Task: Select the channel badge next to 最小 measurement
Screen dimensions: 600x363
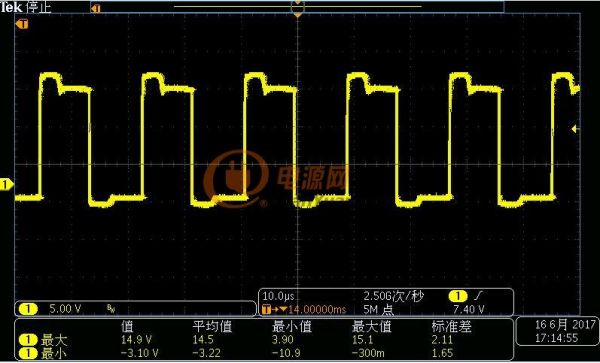Action: [28, 353]
